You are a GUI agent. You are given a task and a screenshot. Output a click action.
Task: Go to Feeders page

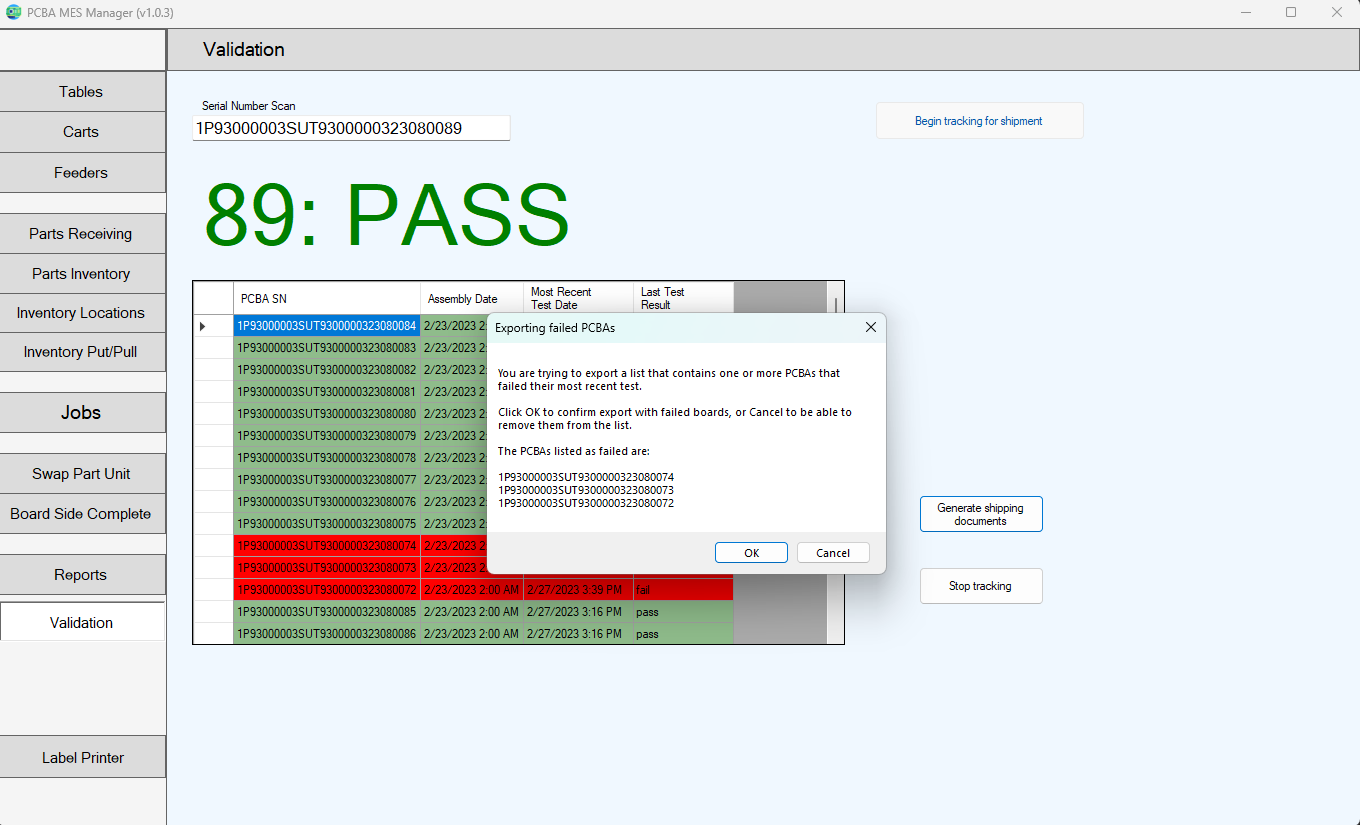click(82, 173)
